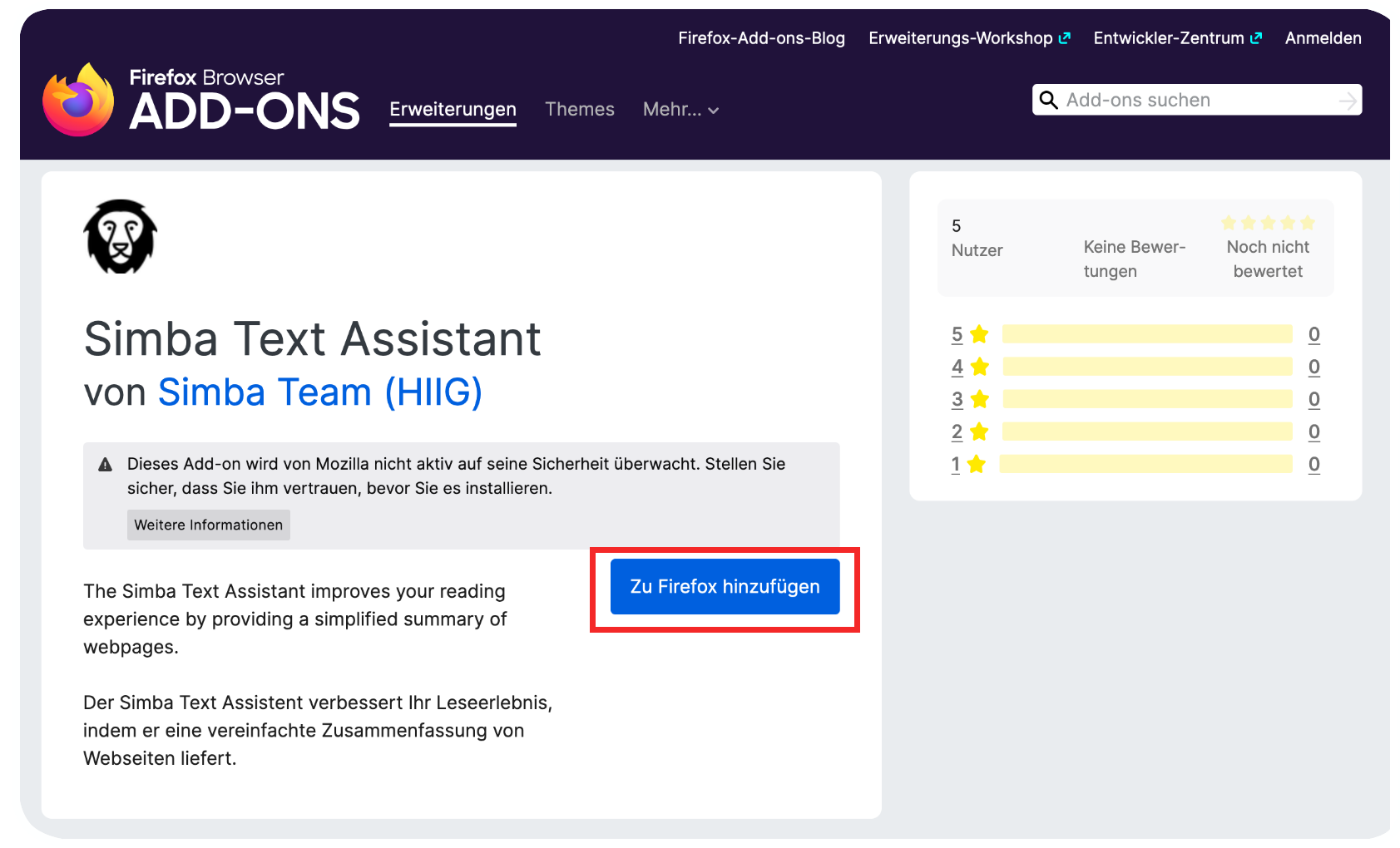Click the Simba Text Assistant heading
This screenshot has height=848, width=1400.
point(313,339)
